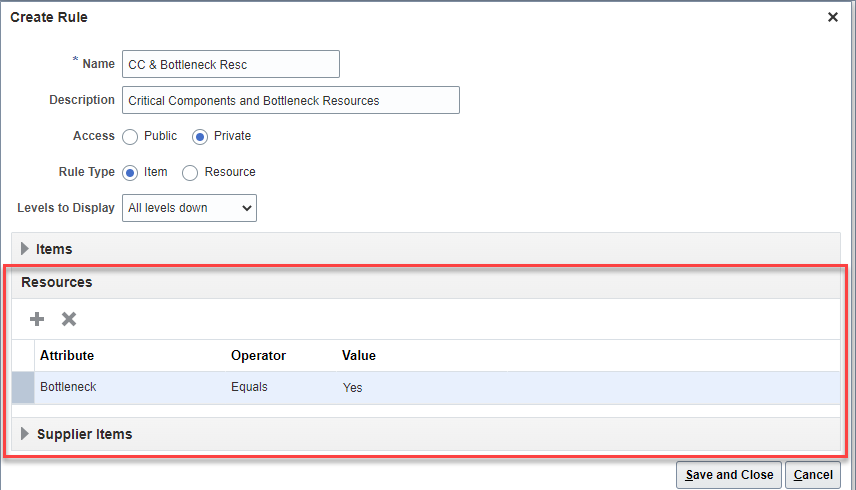Open the Levels to Display dropdown

click(x=189, y=208)
